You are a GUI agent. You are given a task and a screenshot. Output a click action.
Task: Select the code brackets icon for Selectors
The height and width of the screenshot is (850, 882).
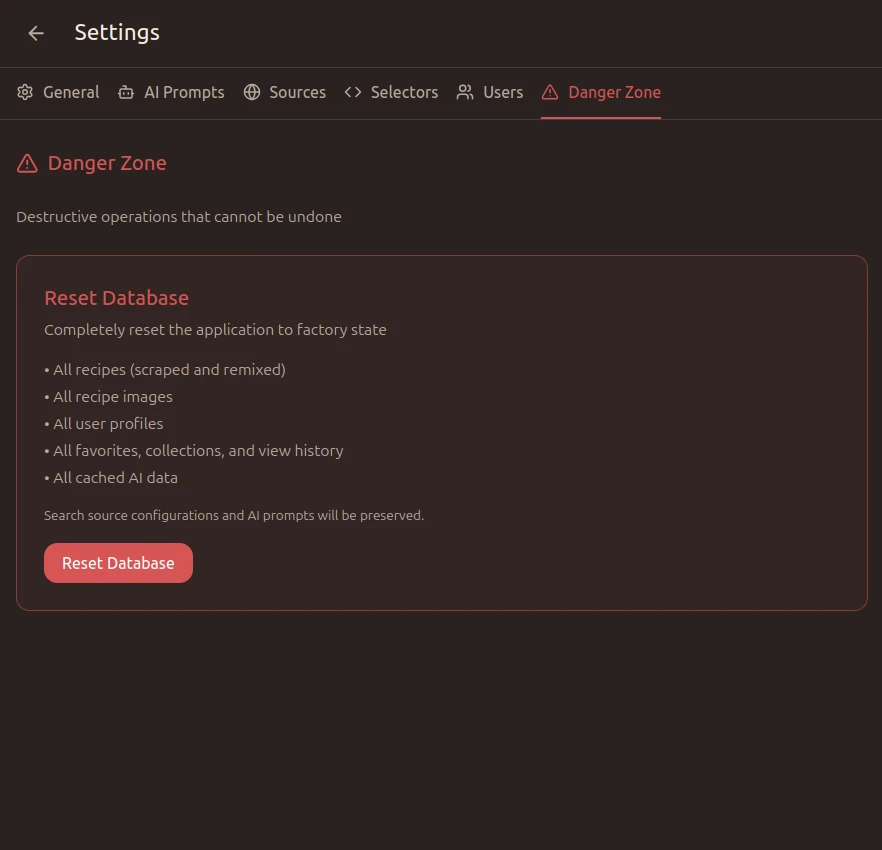(x=352, y=91)
